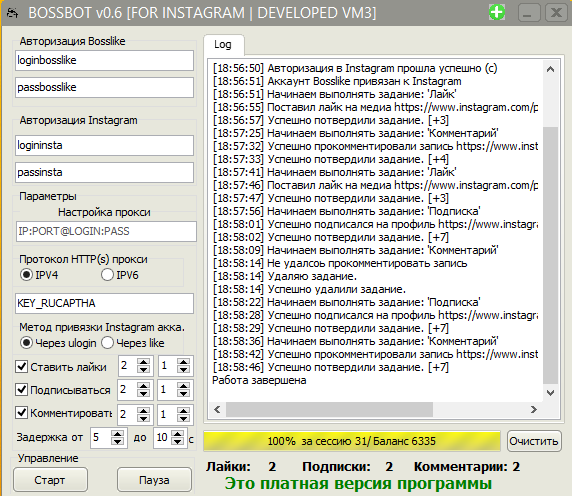The height and width of the screenshot is (496, 572).
Task: Click the BossBot app icon in title bar
Action: click(13, 13)
